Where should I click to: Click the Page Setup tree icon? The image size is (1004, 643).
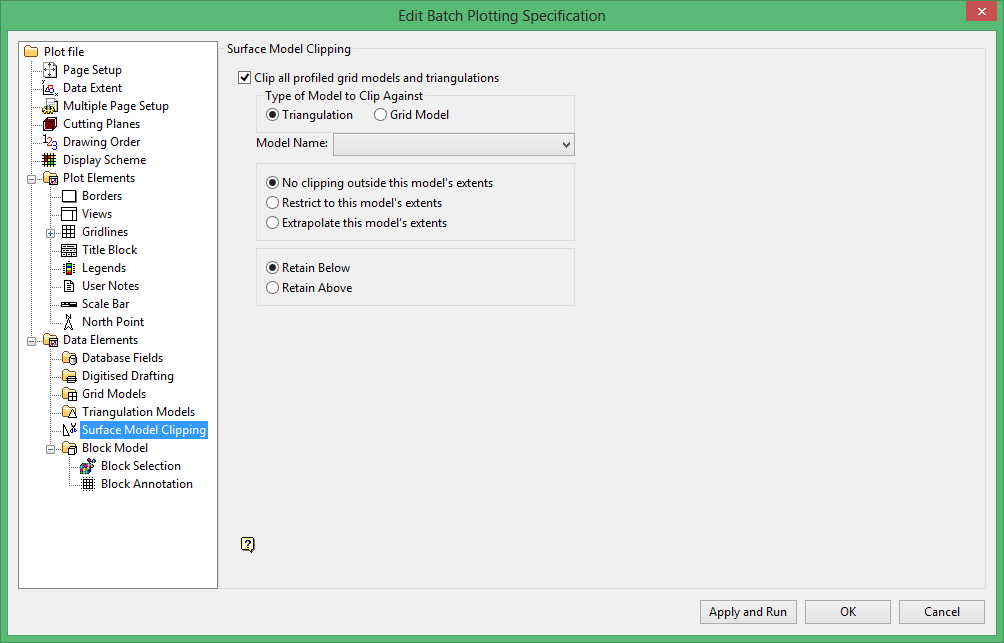coord(50,70)
